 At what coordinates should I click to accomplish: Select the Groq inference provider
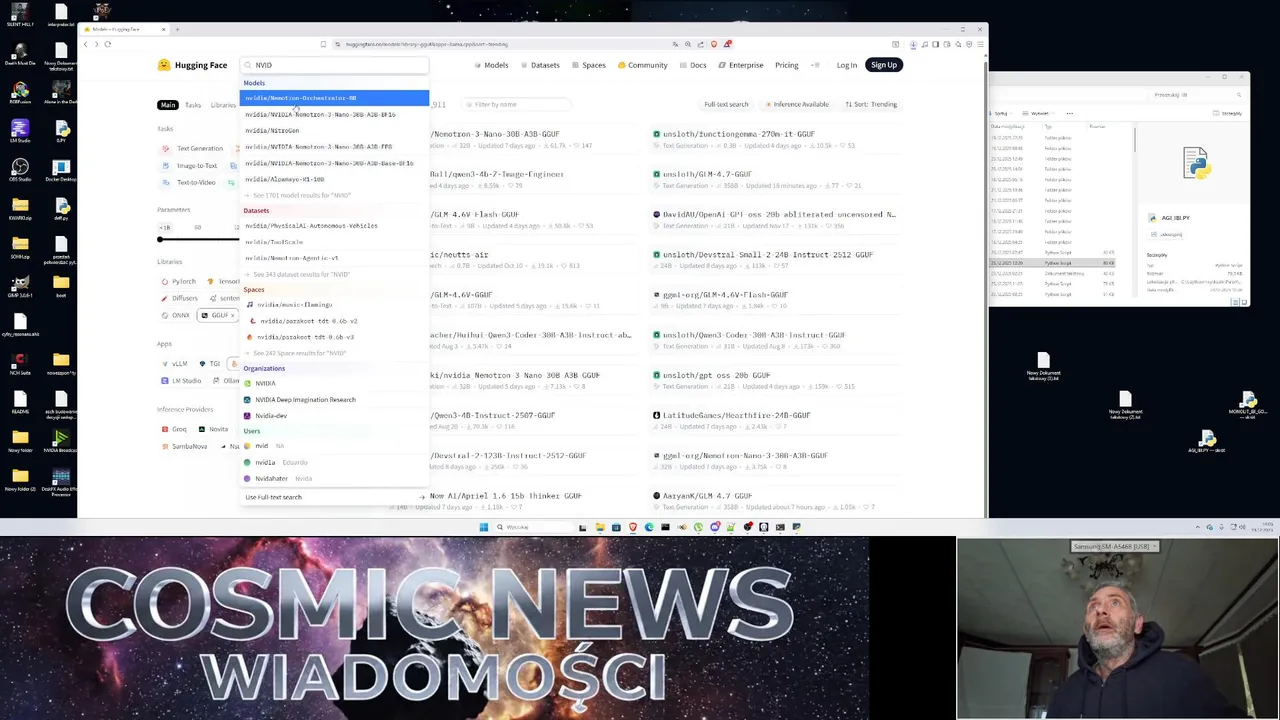pos(174,429)
